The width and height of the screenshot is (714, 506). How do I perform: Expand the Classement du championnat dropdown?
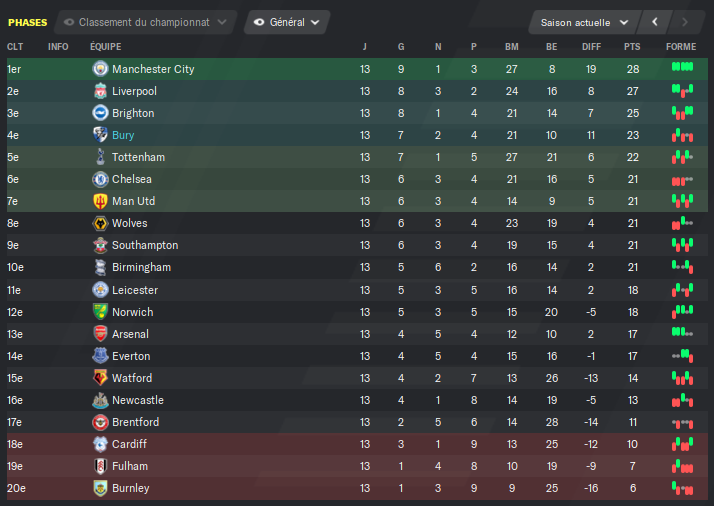[146, 22]
